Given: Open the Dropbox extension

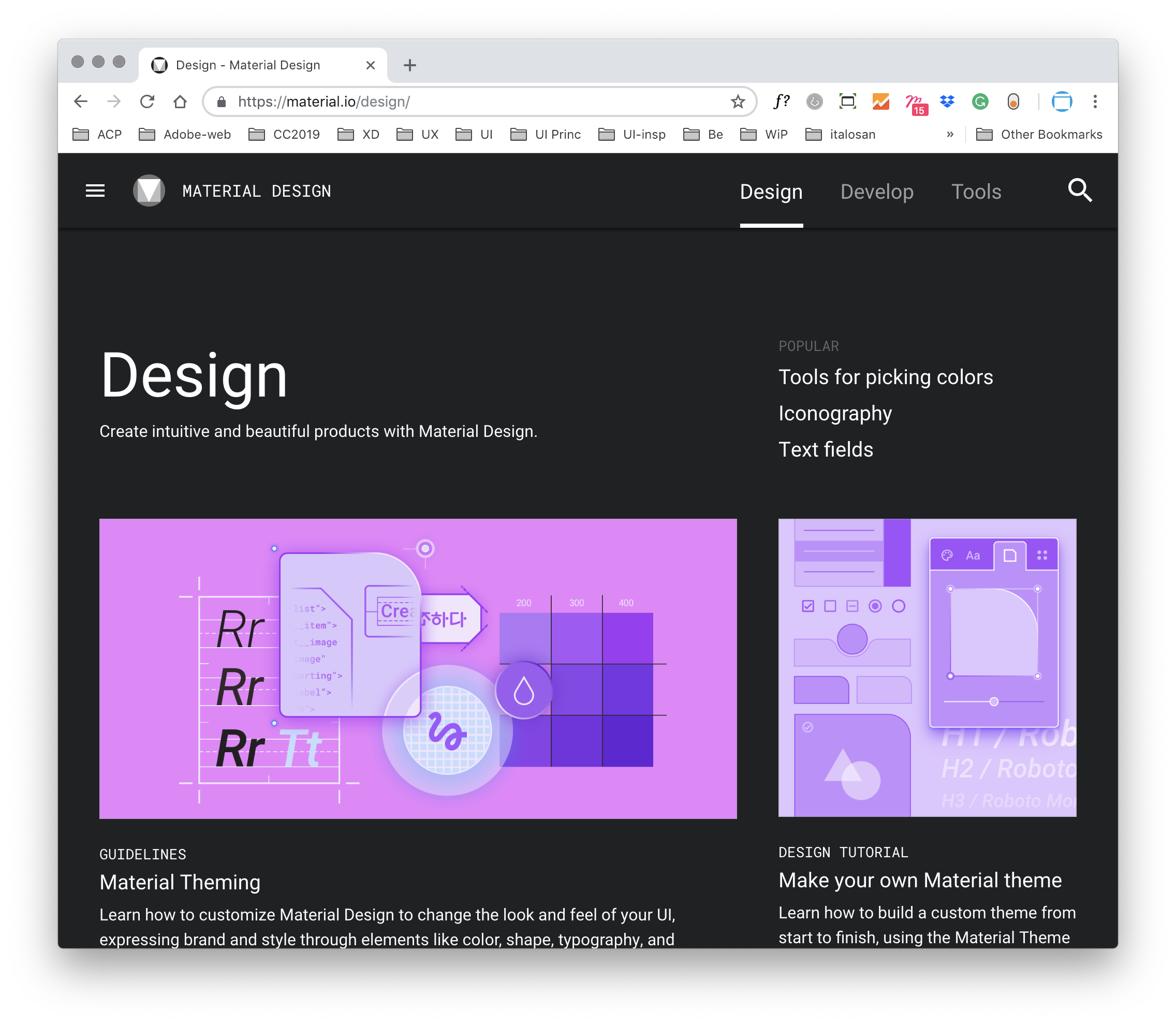Looking at the screenshot, I should coord(947,102).
